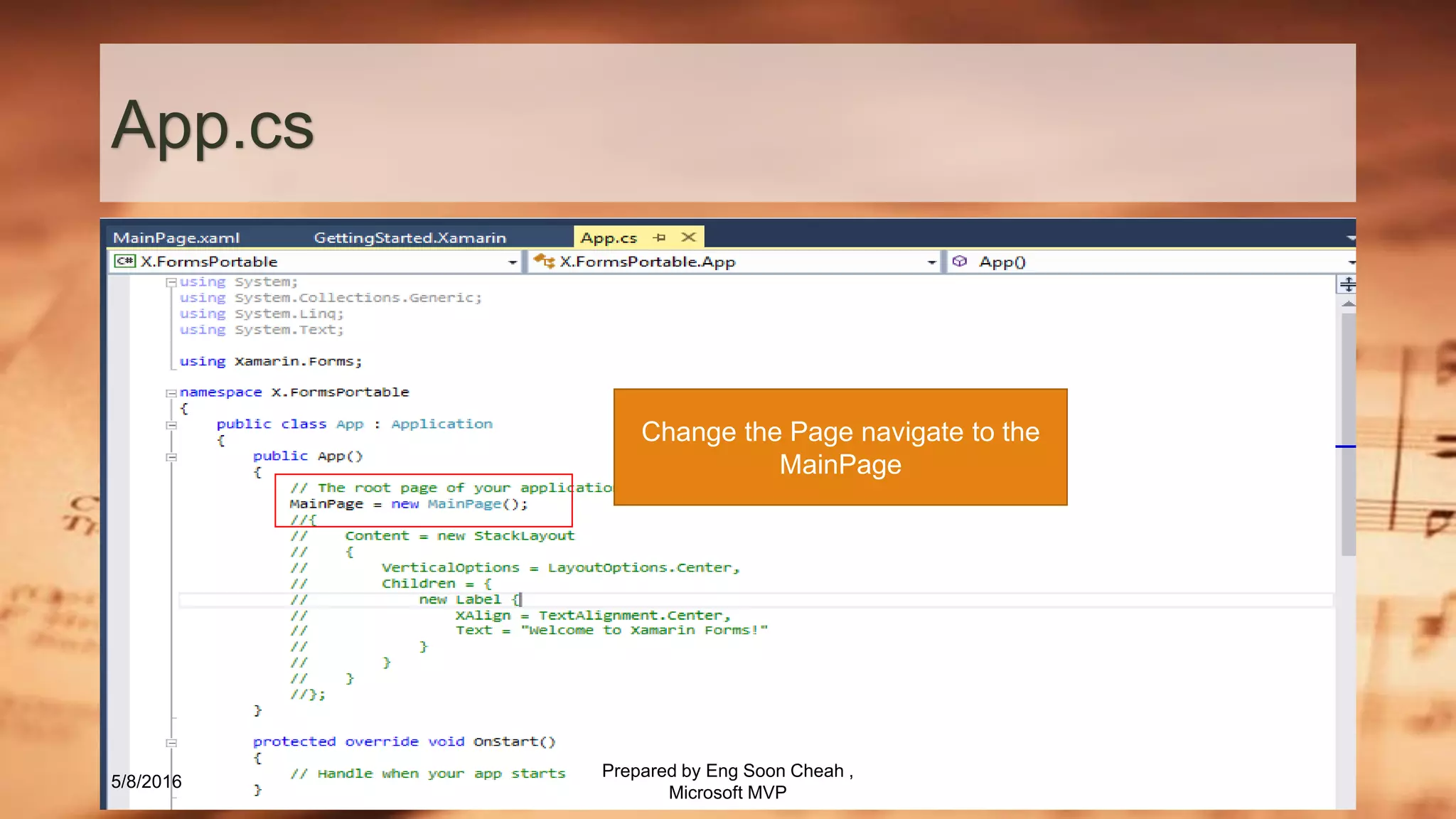
Task: Click the 'Welcome to Xamarin Forms!' string
Action: click(644, 631)
